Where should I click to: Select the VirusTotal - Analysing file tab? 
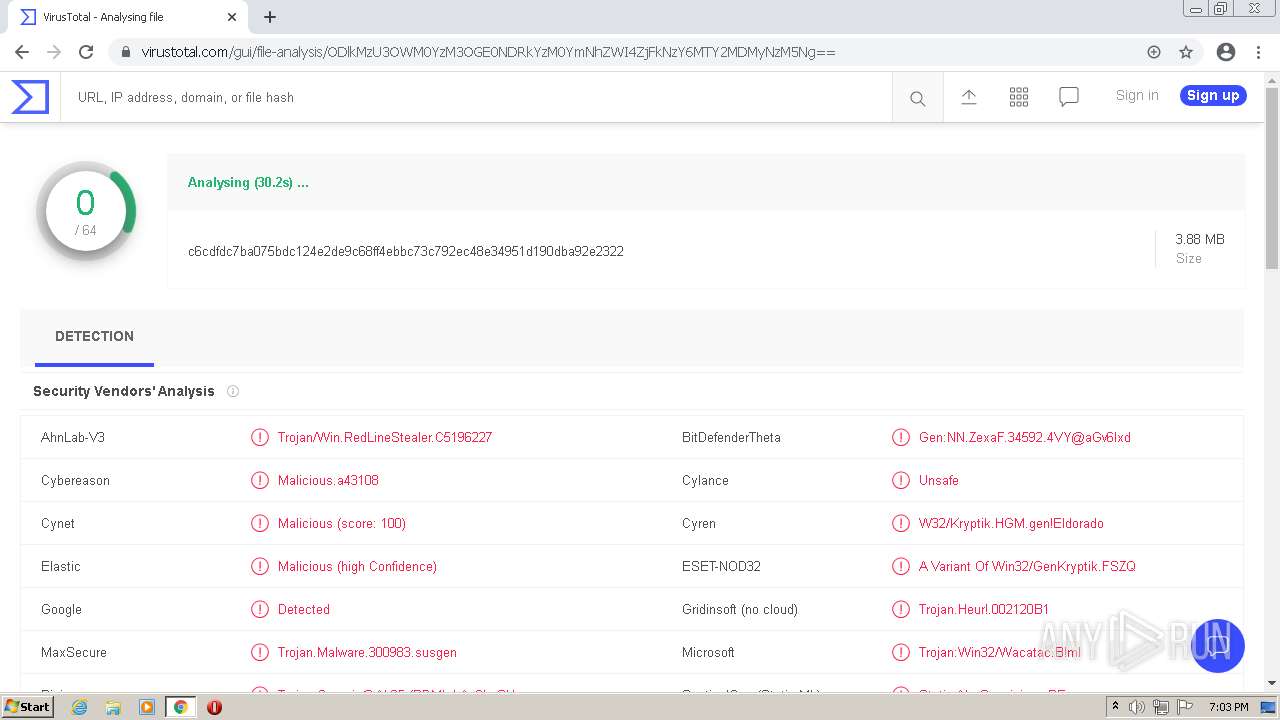pos(128,17)
